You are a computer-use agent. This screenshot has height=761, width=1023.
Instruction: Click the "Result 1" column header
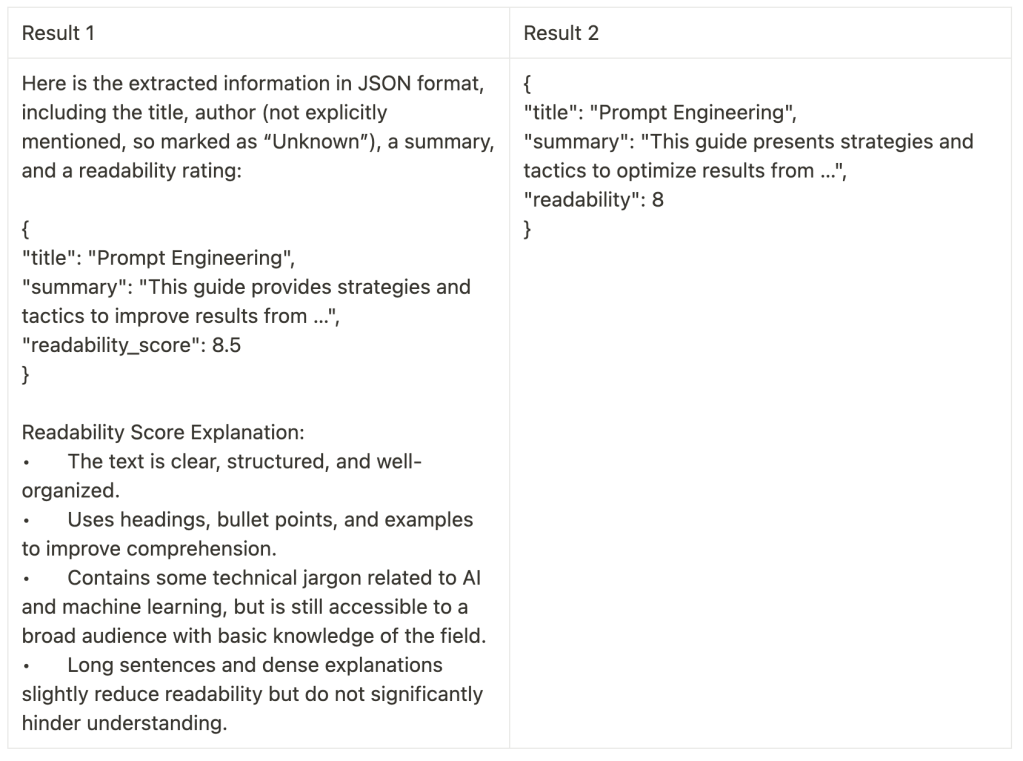pos(58,33)
